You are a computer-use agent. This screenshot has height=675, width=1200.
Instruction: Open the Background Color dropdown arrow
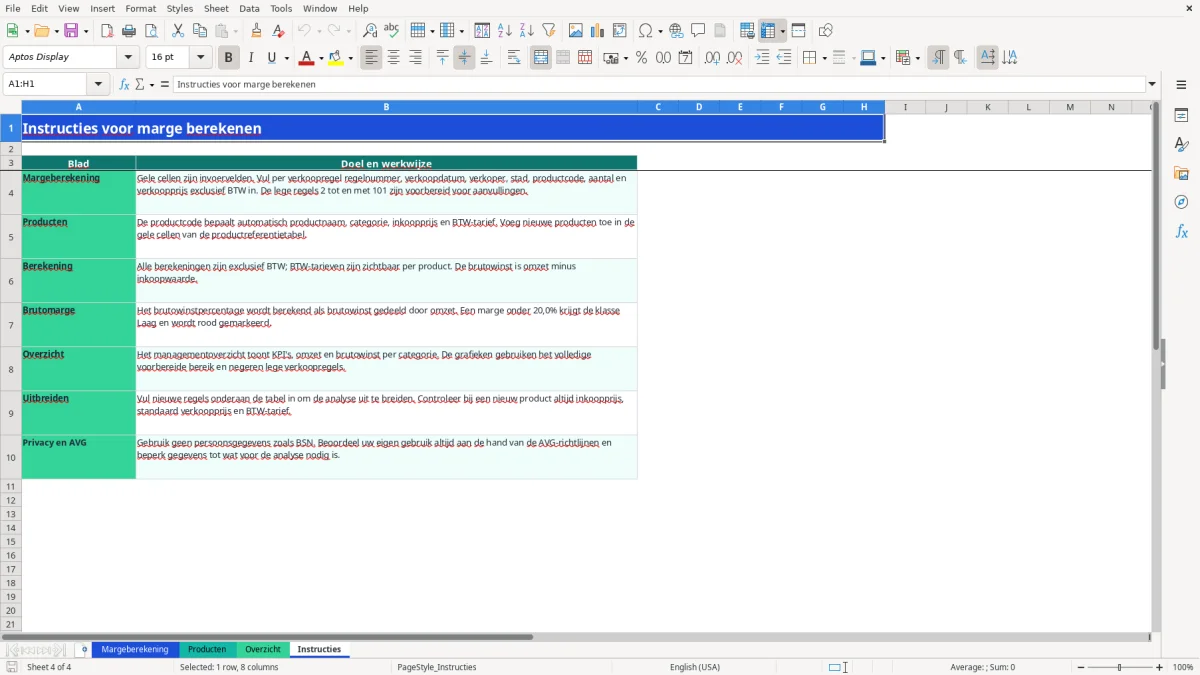pyautogui.click(x=350, y=58)
